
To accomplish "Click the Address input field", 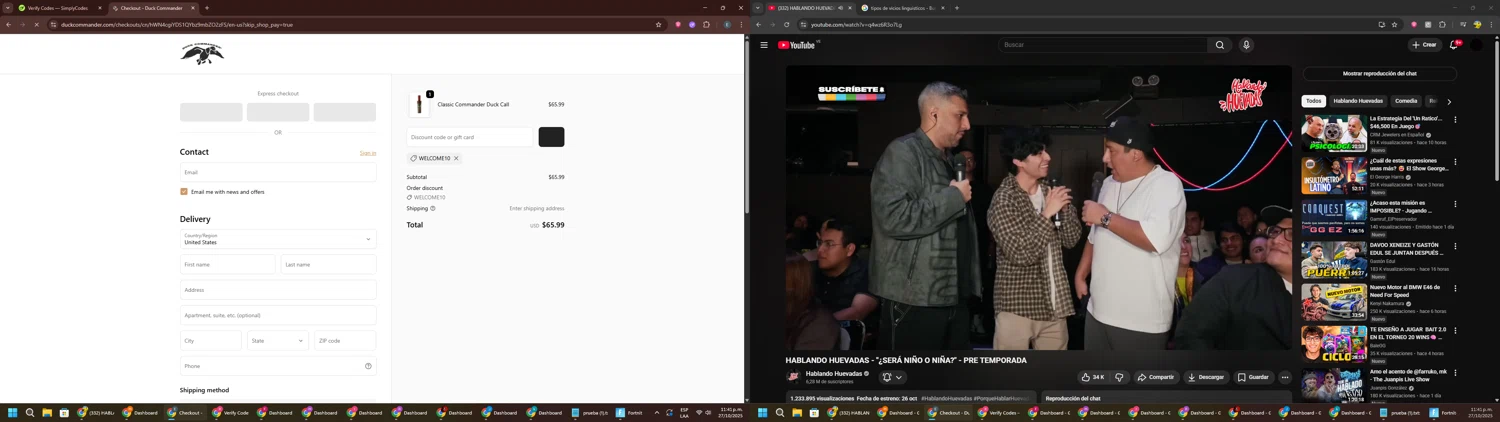I will pyautogui.click(x=278, y=290).
